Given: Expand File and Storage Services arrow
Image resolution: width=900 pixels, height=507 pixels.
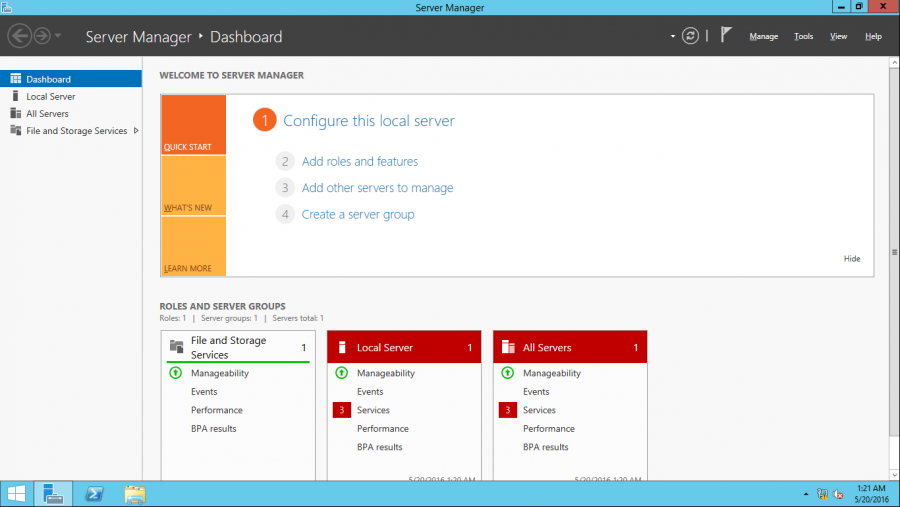Looking at the screenshot, I should click(136, 131).
